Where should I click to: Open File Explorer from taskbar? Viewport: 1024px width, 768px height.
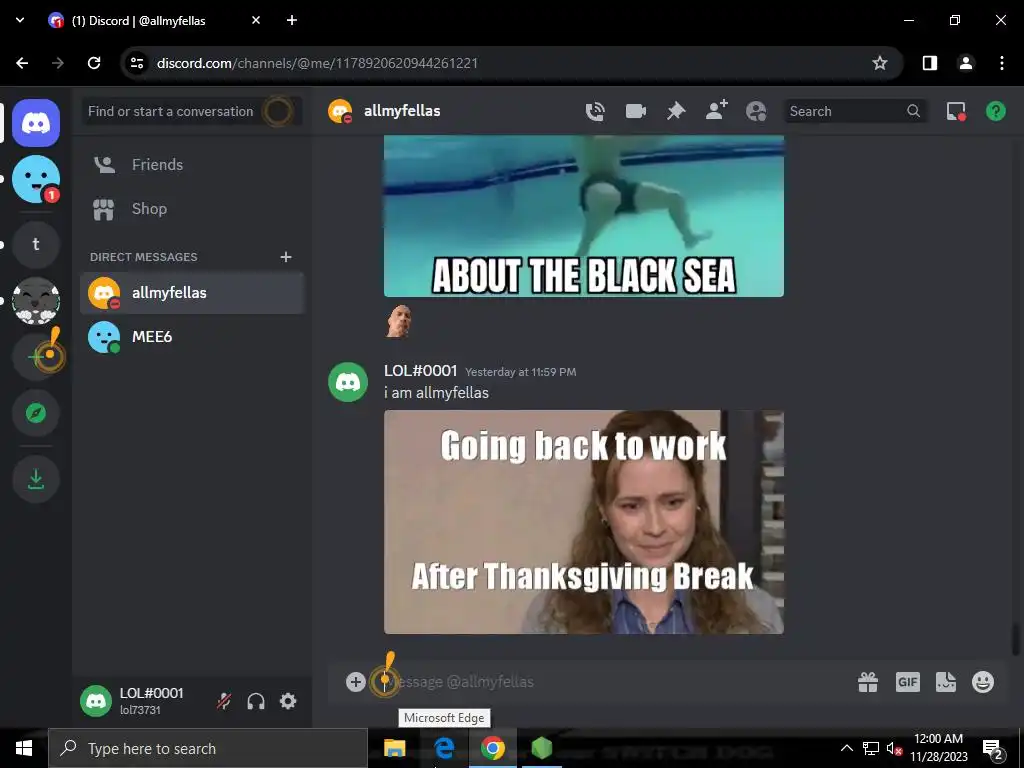(x=394, y=748)
